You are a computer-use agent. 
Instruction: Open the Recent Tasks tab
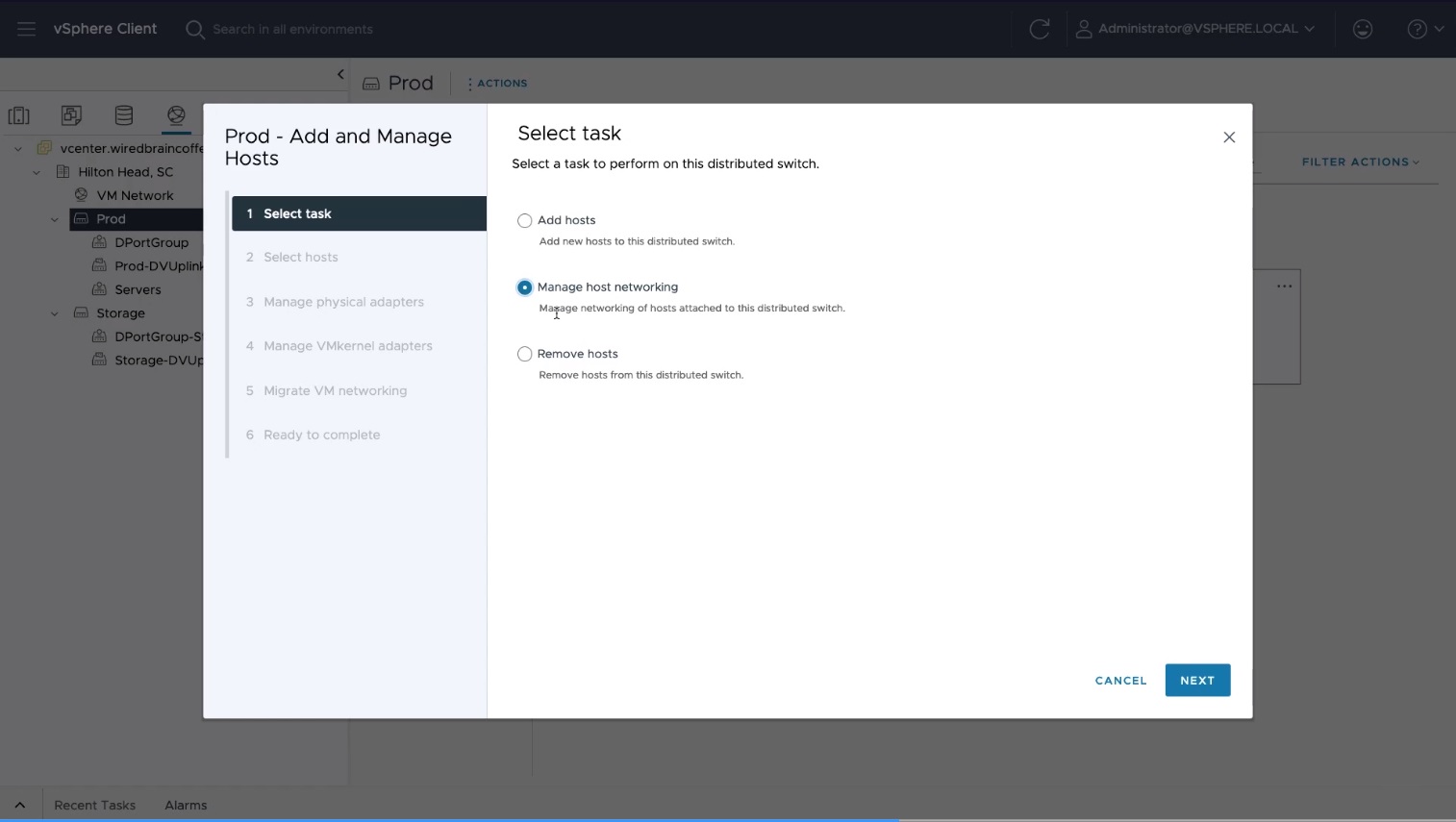point(94,805)
